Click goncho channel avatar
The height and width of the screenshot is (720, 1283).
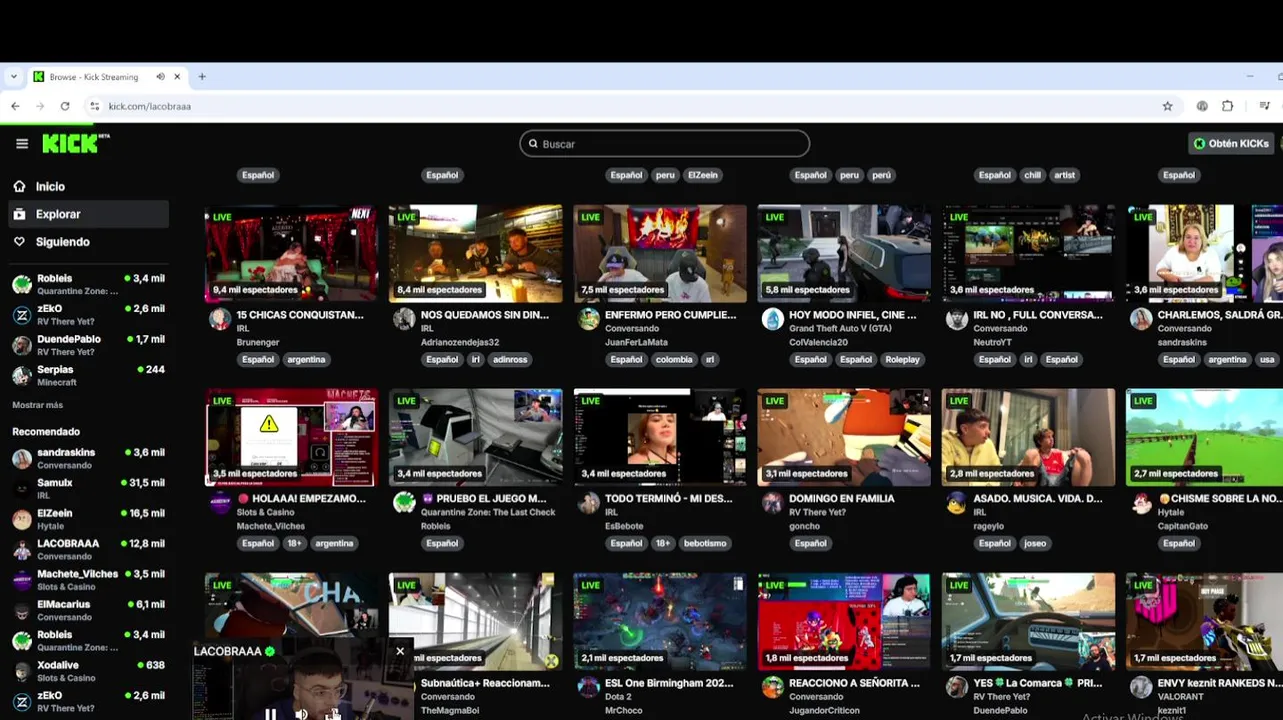coord(772,503)
